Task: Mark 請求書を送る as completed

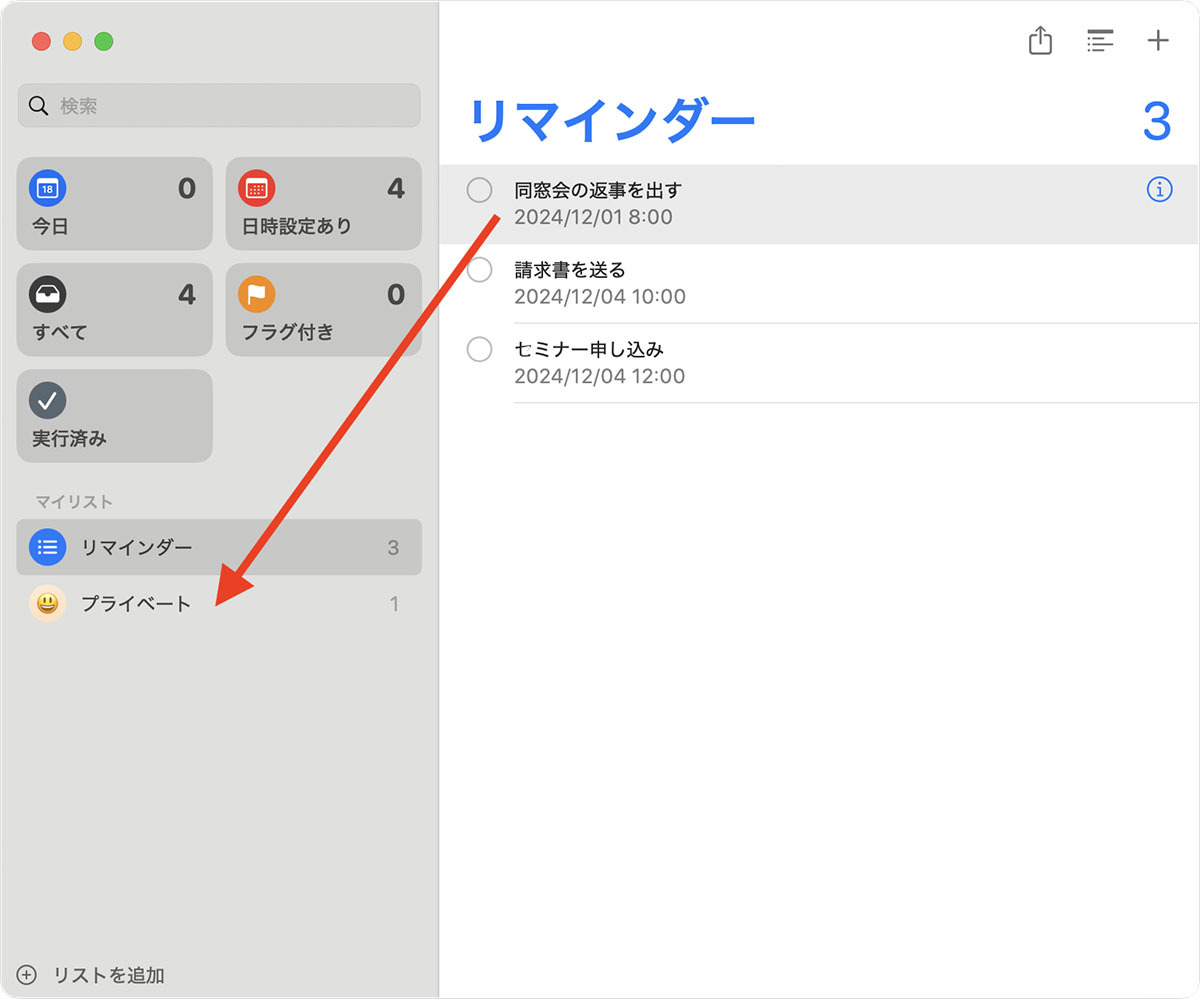Action: pos(480,269)
